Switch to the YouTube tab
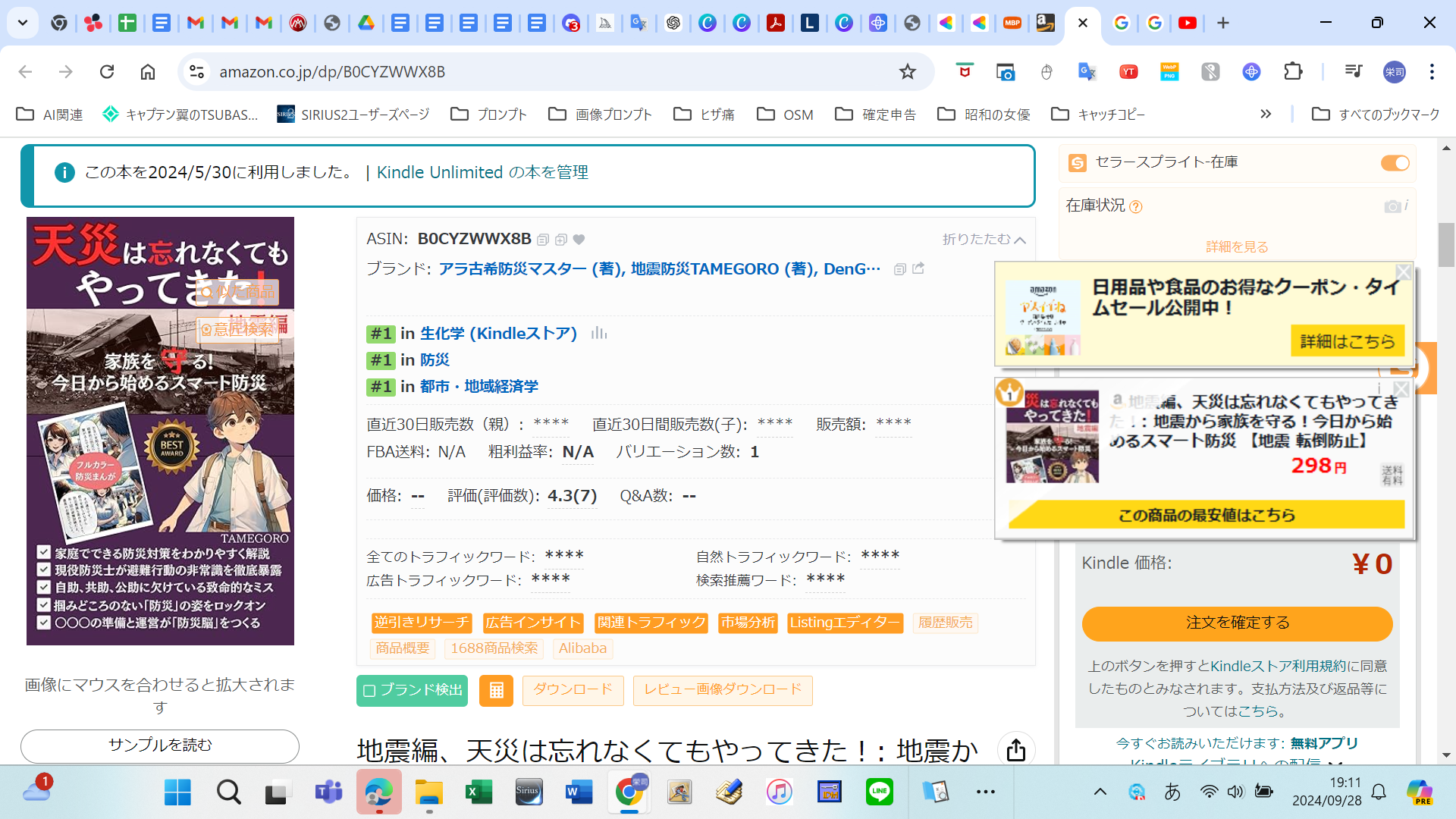Image resolution: width=1456 pixels, height=819 pixels. click(x=1188, y=23)
